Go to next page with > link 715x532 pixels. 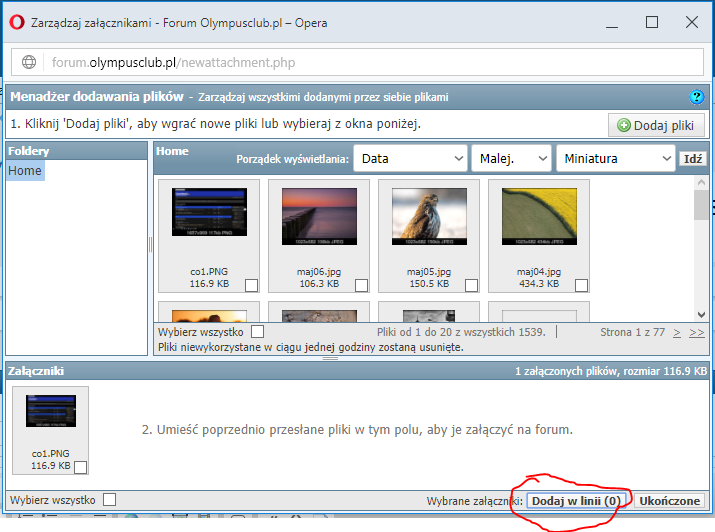tap(677, 332)
